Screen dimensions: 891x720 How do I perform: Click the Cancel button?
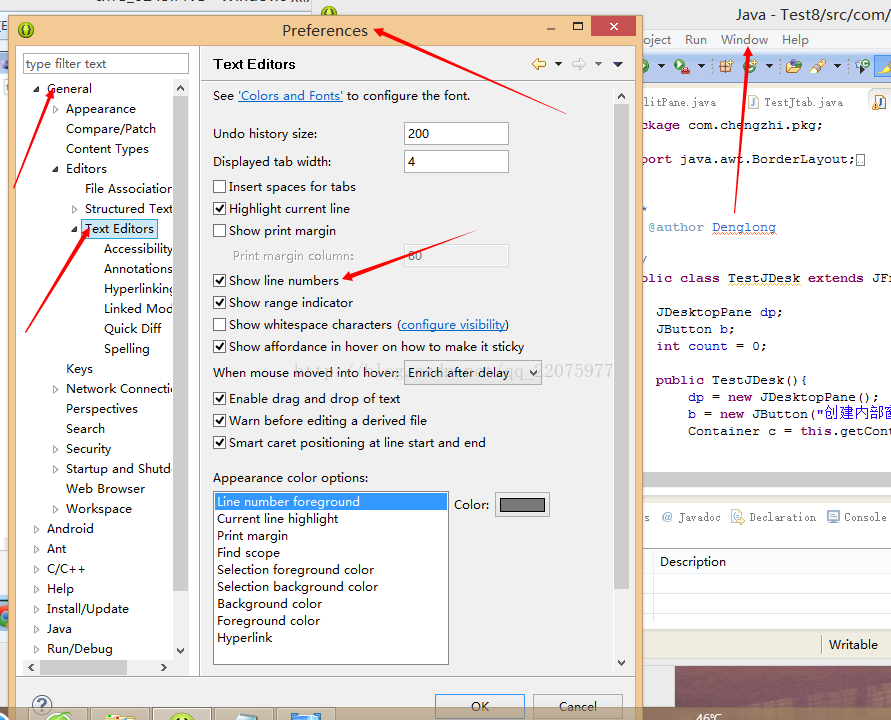coord(577,706)
